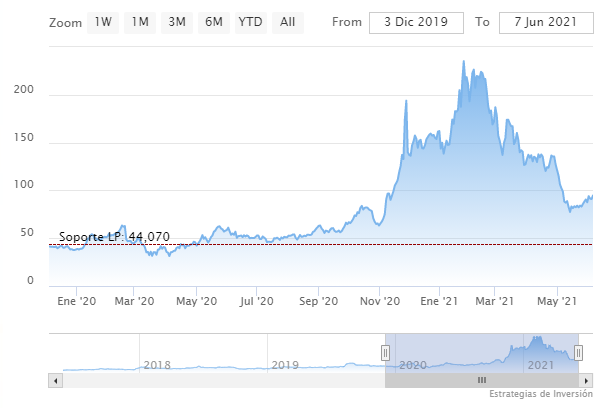
Task: Jump navigator to the 2018 region
Action: click(x=157, y=365)
